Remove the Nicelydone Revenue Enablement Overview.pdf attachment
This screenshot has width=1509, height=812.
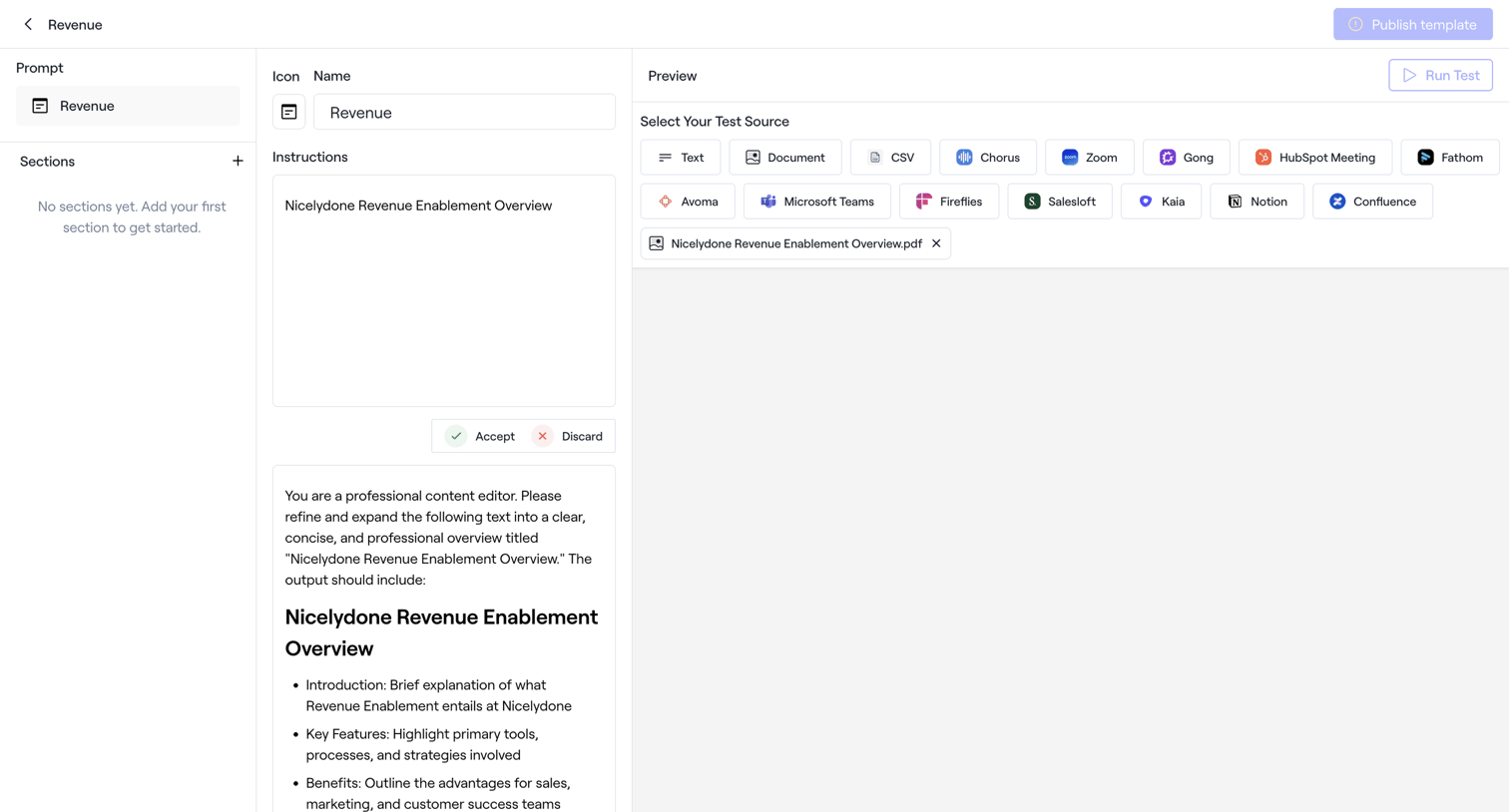coord(936,243)
